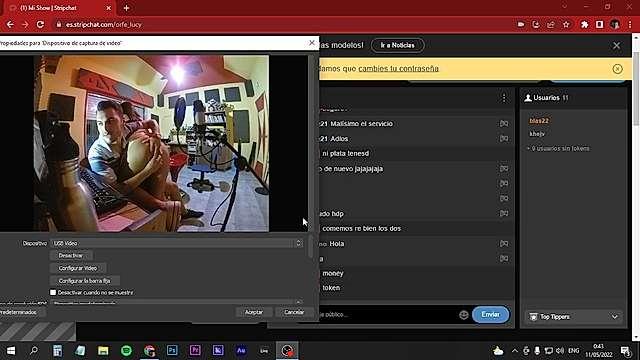Open Chrome from the taskbar

tap(149, 351)
